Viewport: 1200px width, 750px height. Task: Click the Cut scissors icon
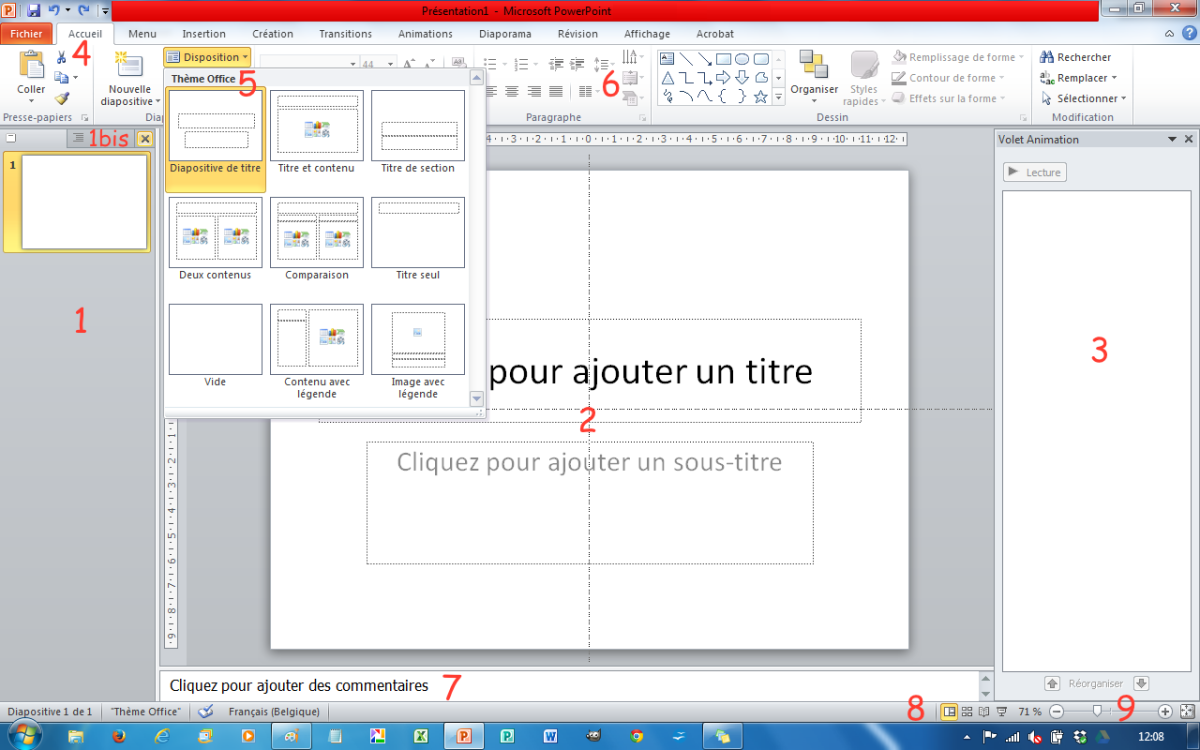(62, 58)
